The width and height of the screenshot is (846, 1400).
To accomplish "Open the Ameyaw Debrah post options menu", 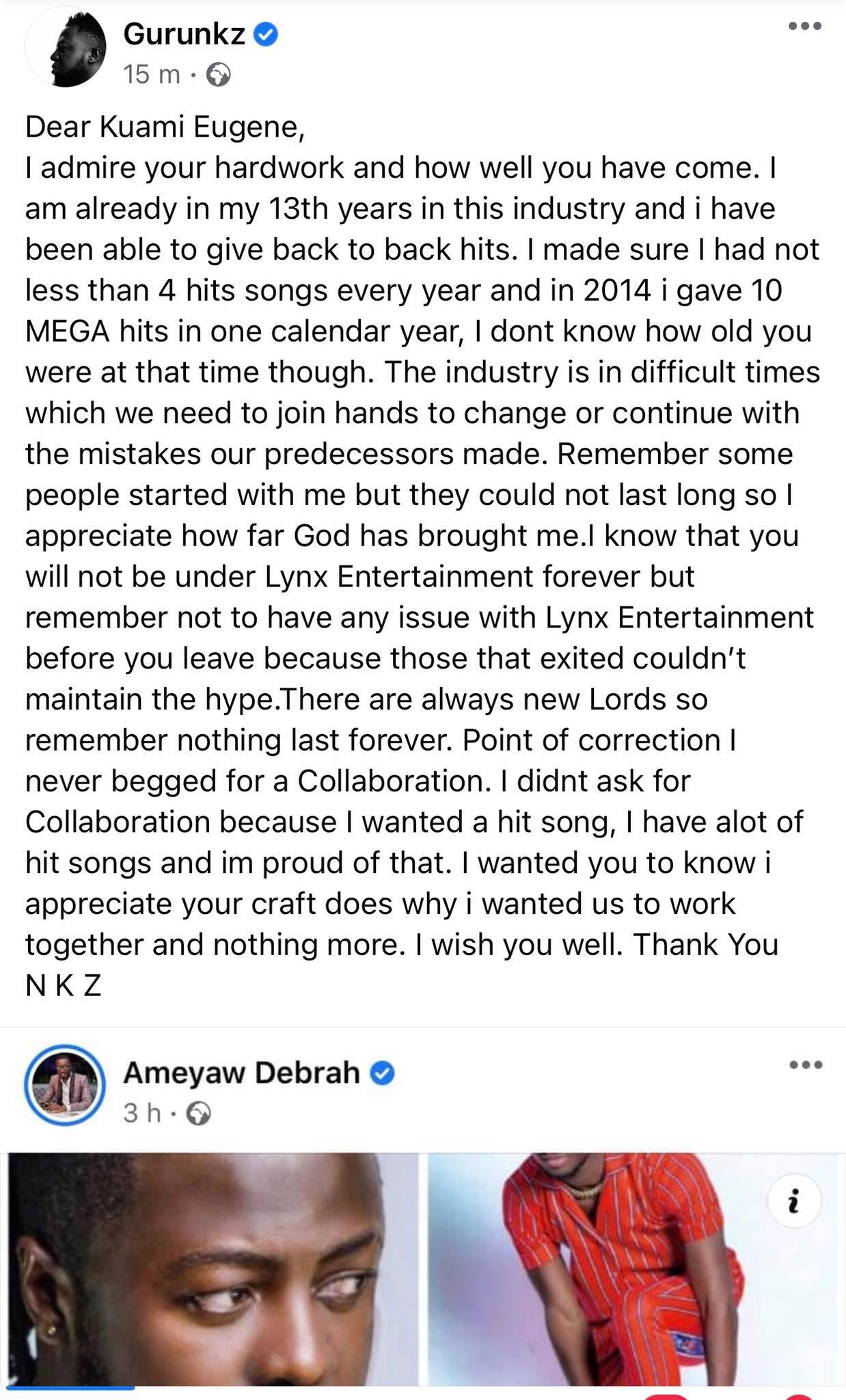I will click(804, 1065).
